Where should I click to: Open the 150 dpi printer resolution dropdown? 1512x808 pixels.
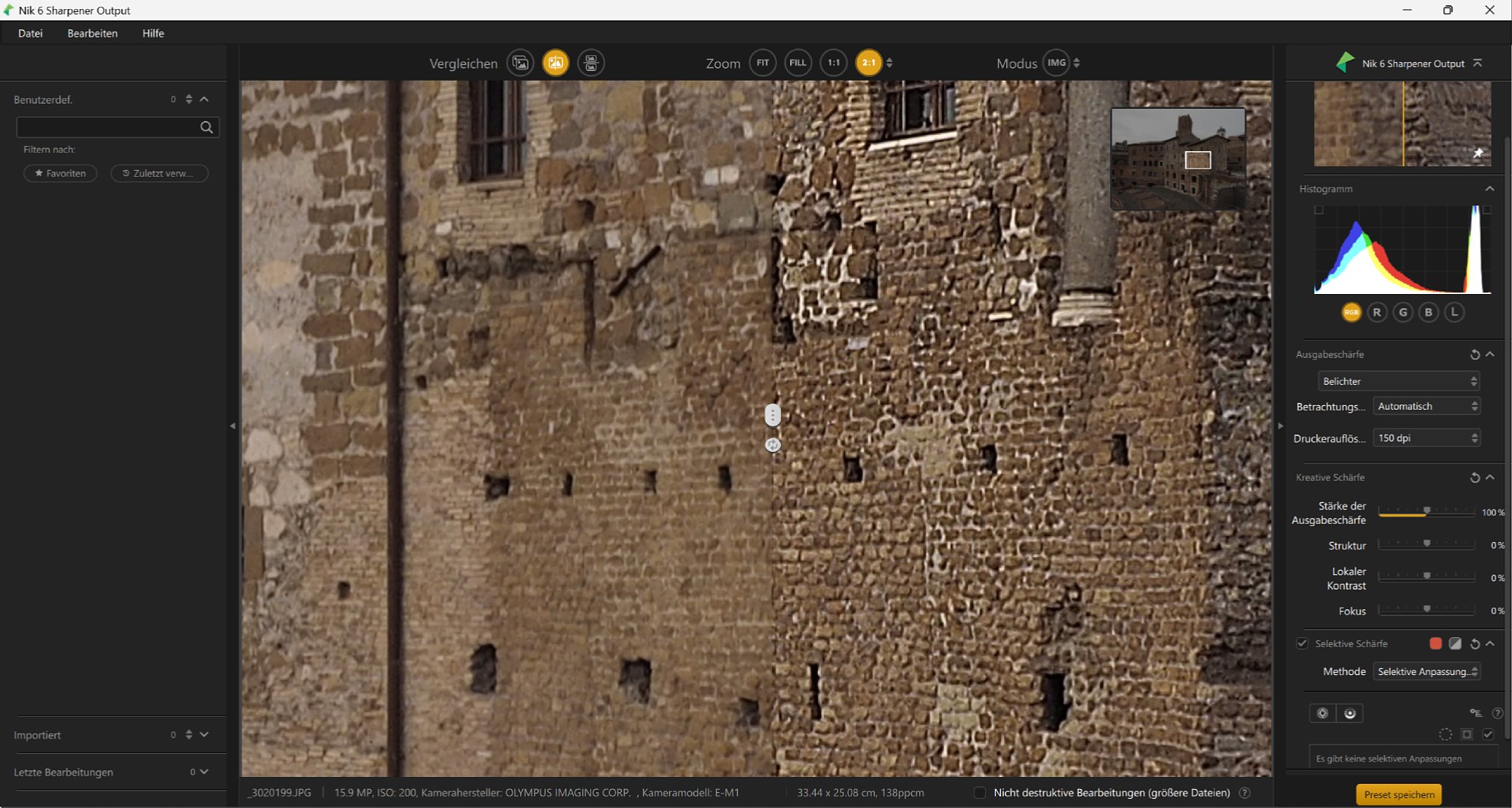(x=1426, y=438)
